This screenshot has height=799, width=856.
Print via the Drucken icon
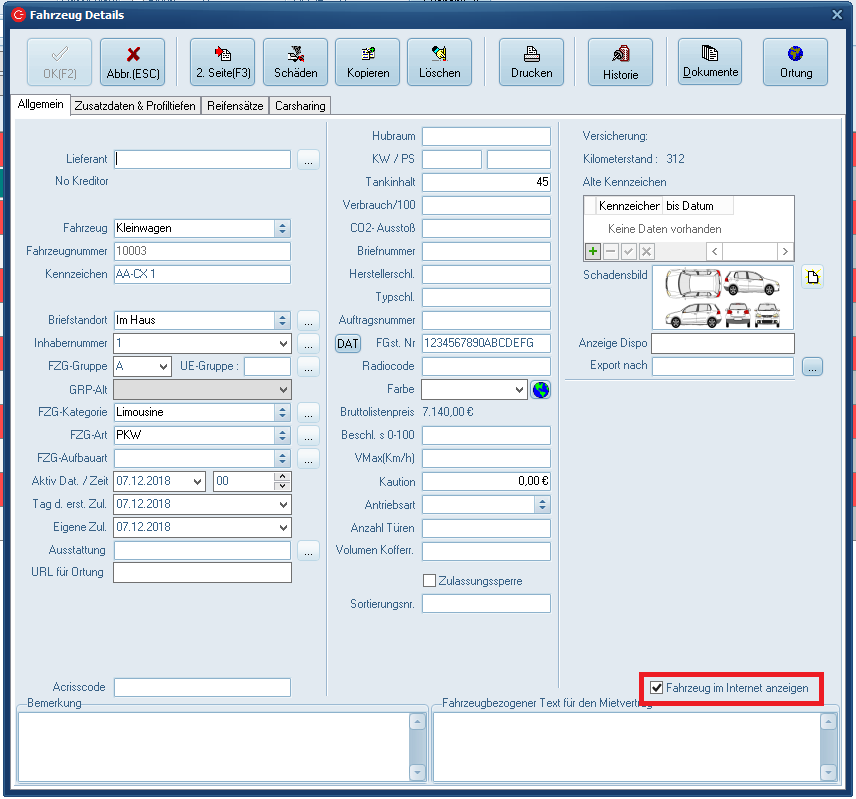coord(531,62)
